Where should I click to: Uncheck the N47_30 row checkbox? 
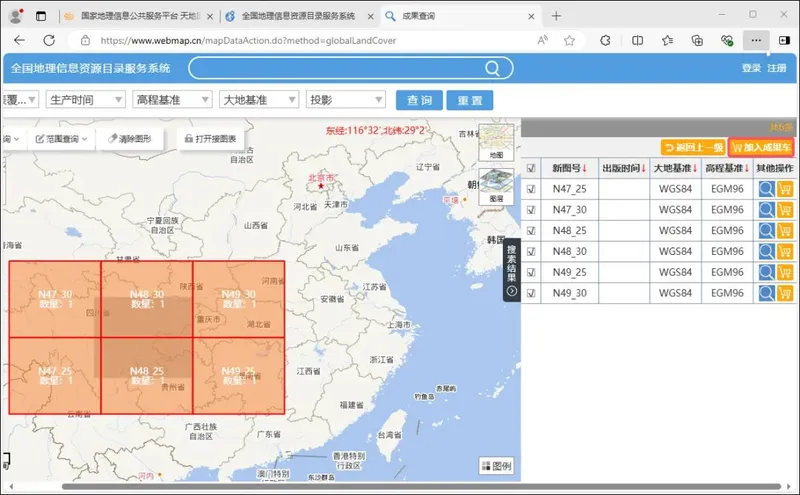[x=531, y=210]
